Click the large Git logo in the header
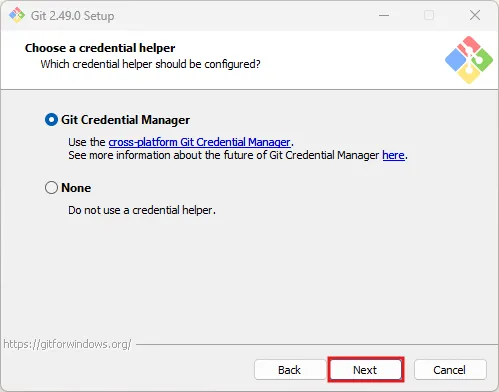The image size is (499, 392). [469, 60]
